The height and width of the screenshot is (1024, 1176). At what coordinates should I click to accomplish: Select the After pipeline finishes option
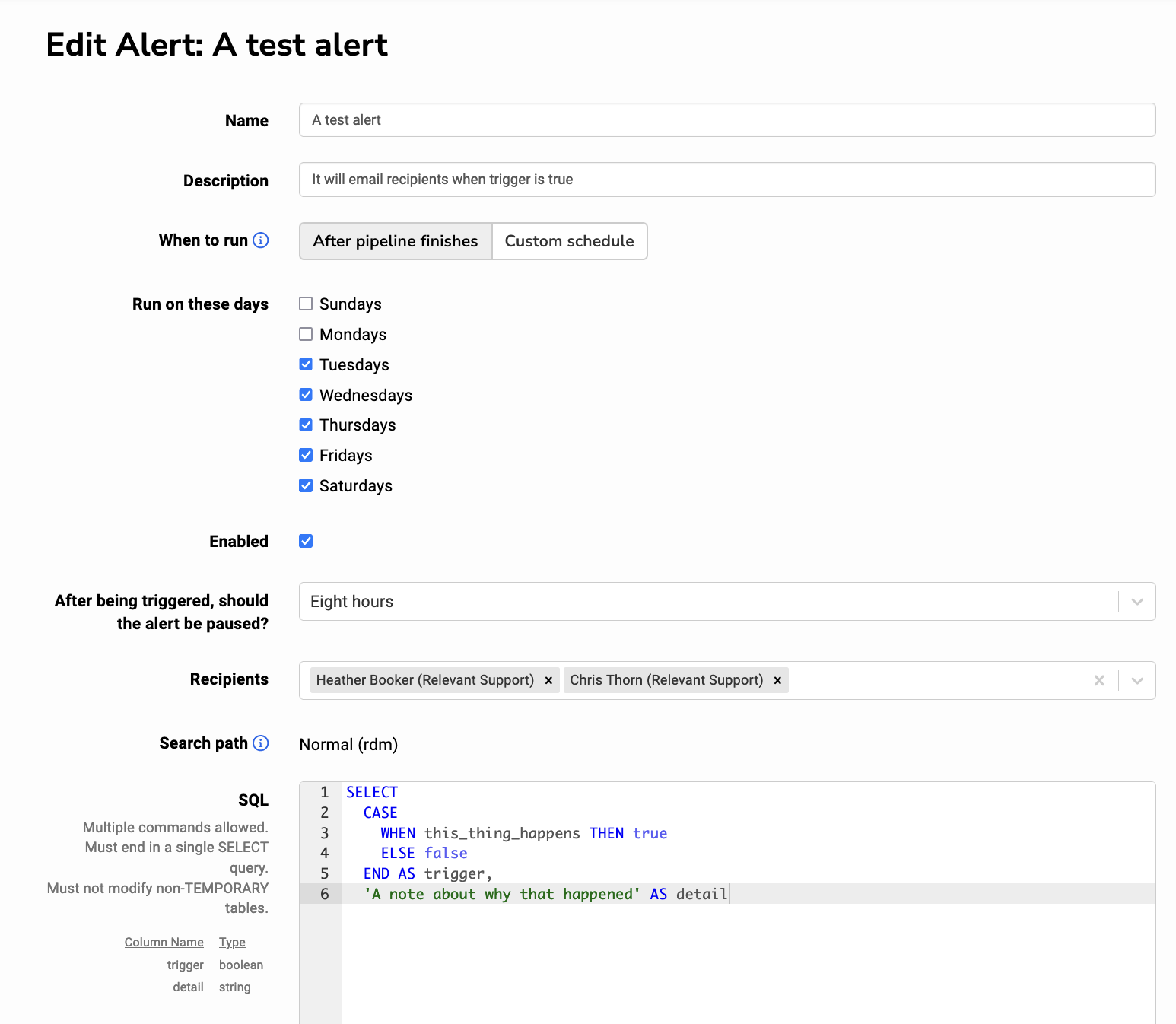[x=396, y=241]
